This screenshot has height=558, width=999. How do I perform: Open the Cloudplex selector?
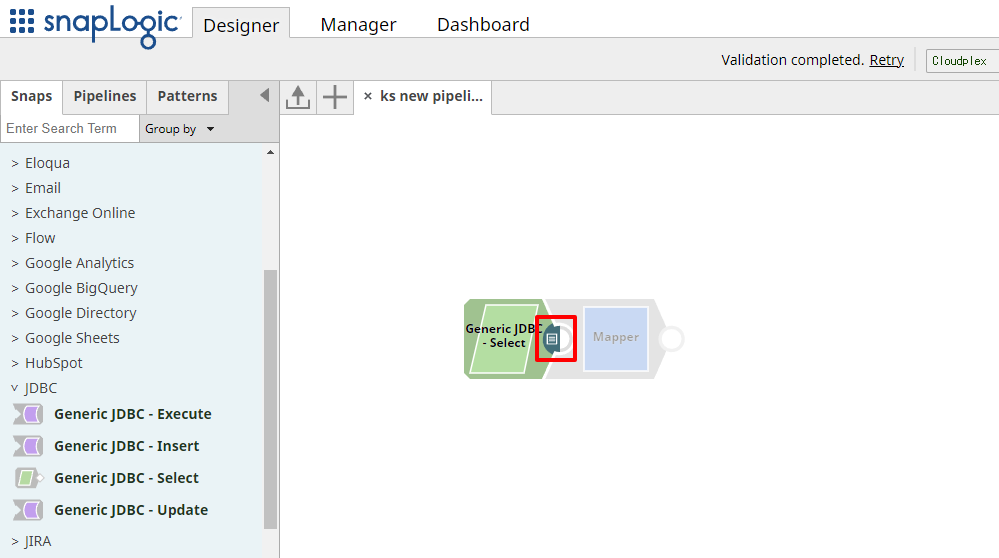[962, 61]
